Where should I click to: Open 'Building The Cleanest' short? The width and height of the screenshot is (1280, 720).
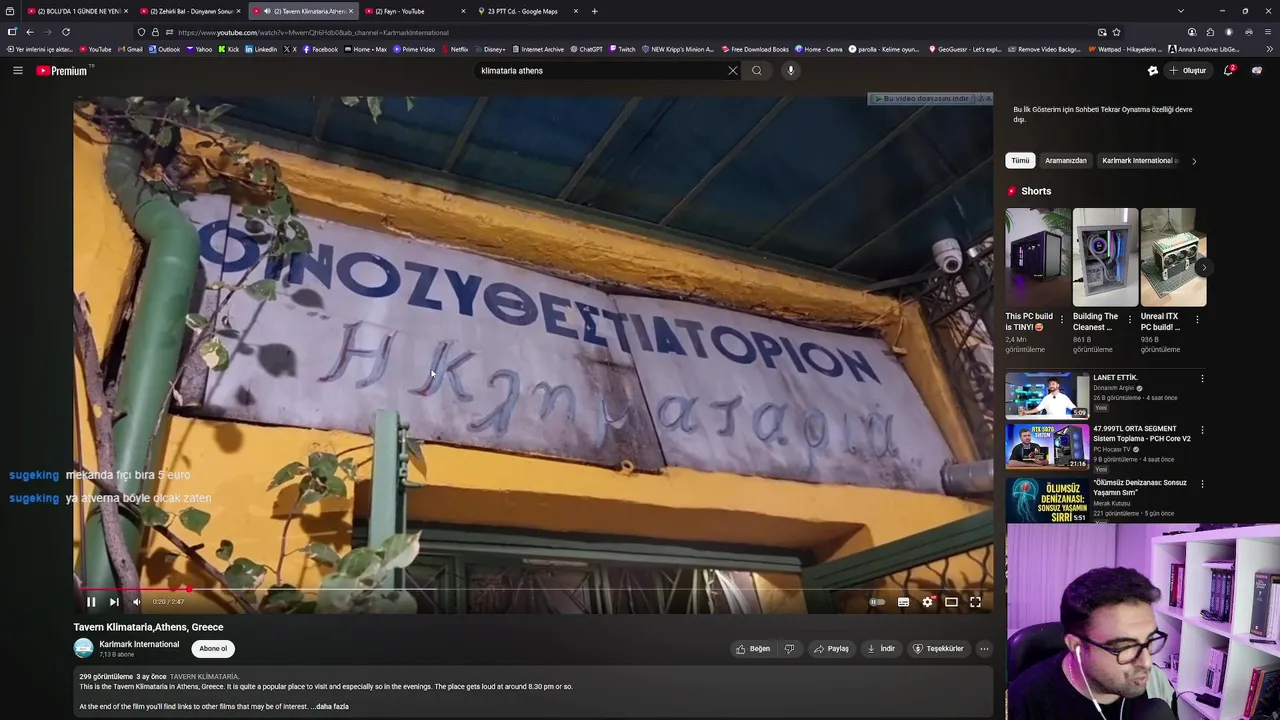pos(1105,257)
